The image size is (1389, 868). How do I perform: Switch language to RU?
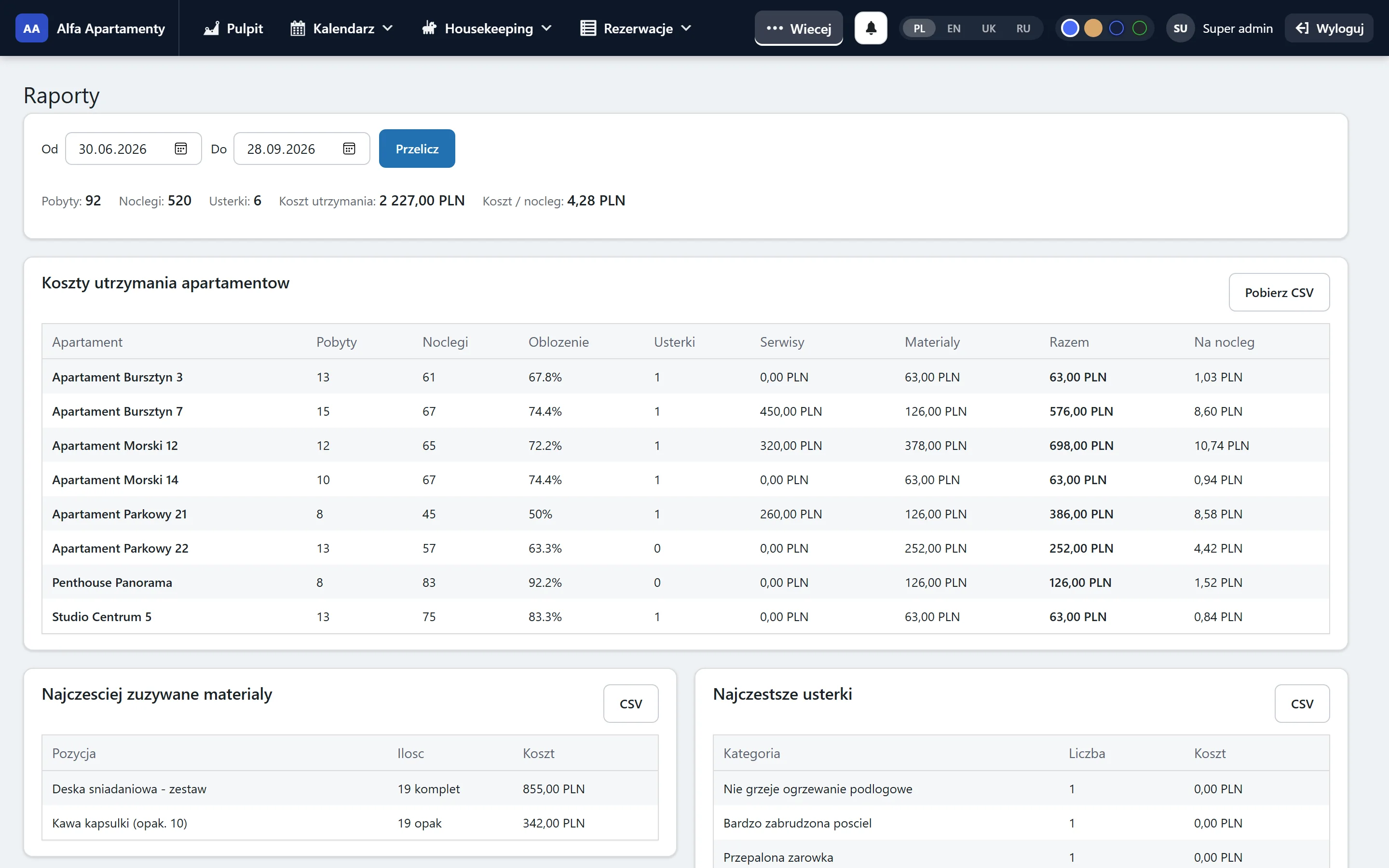(x=1023, y=28)
